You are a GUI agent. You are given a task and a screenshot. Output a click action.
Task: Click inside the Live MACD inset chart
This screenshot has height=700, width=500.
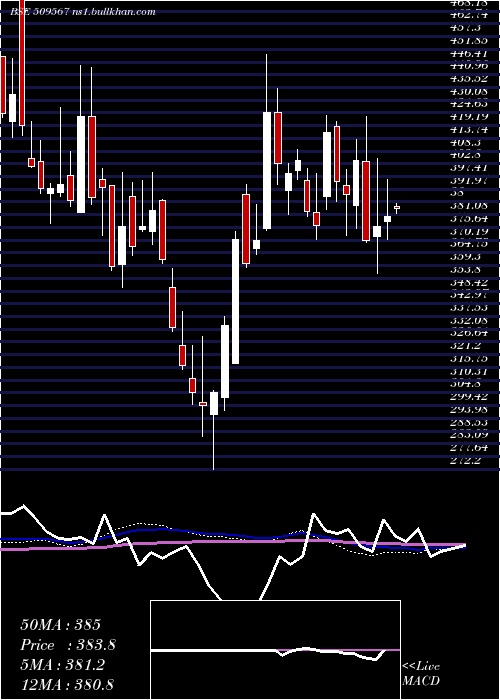click(275, 650)
